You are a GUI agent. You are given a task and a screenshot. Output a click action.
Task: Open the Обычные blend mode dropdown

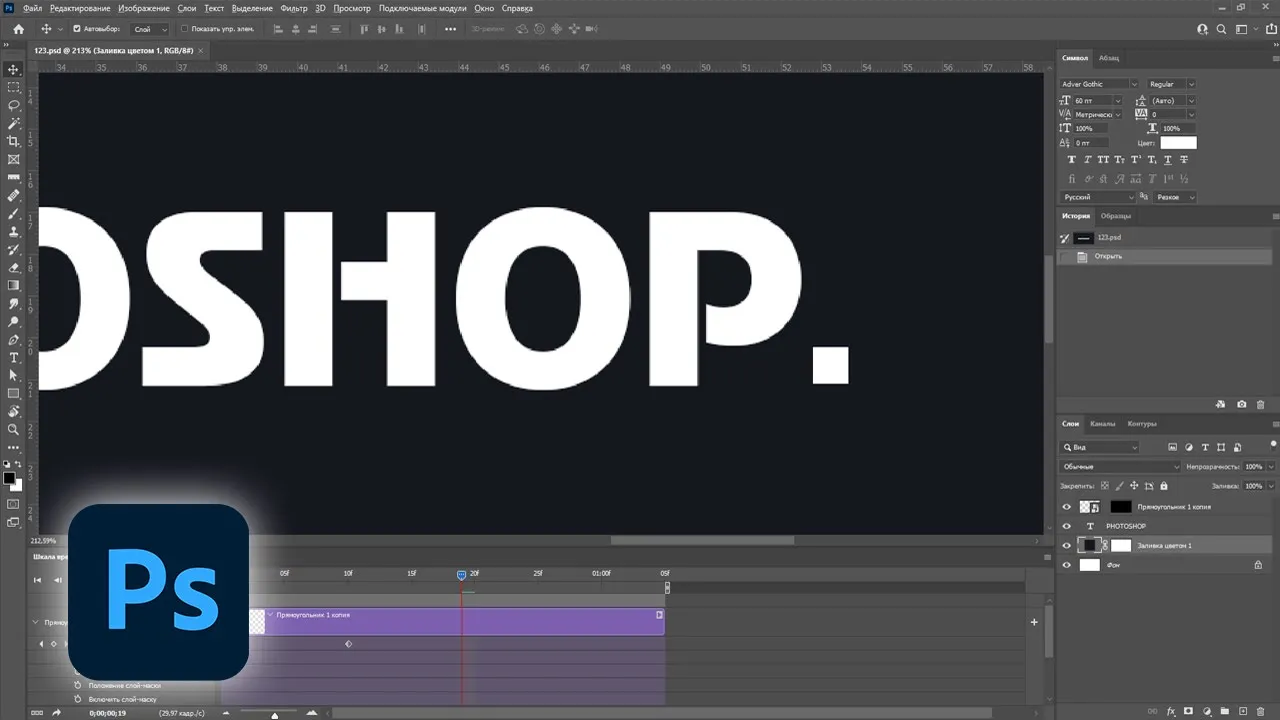[x=1120, y=467]
